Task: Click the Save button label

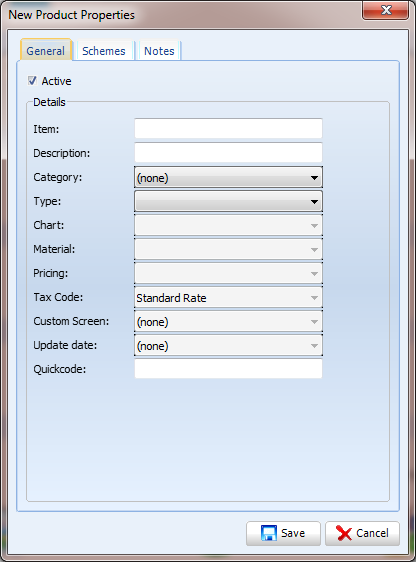Action: 293,533
